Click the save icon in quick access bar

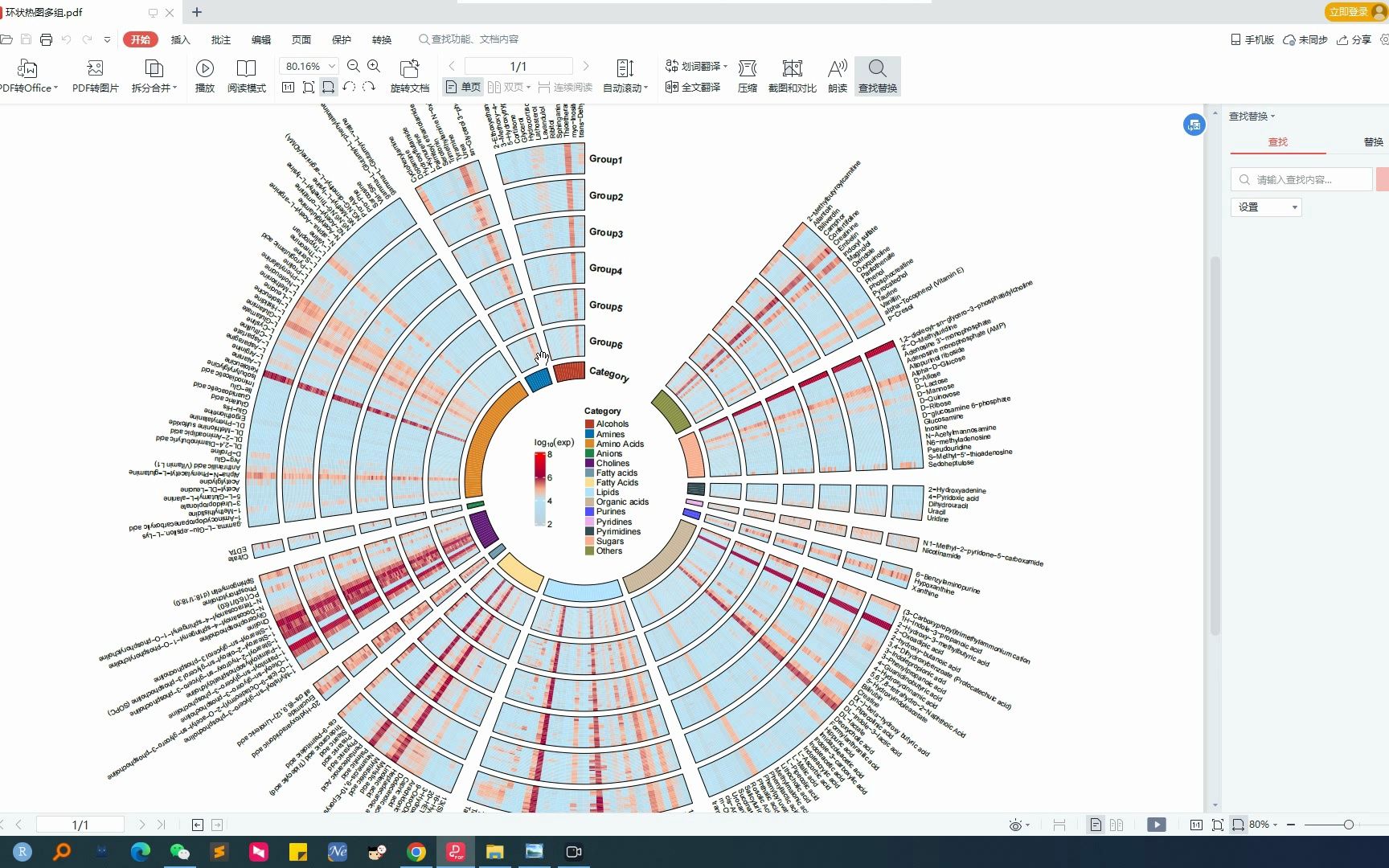coord(26,39)
